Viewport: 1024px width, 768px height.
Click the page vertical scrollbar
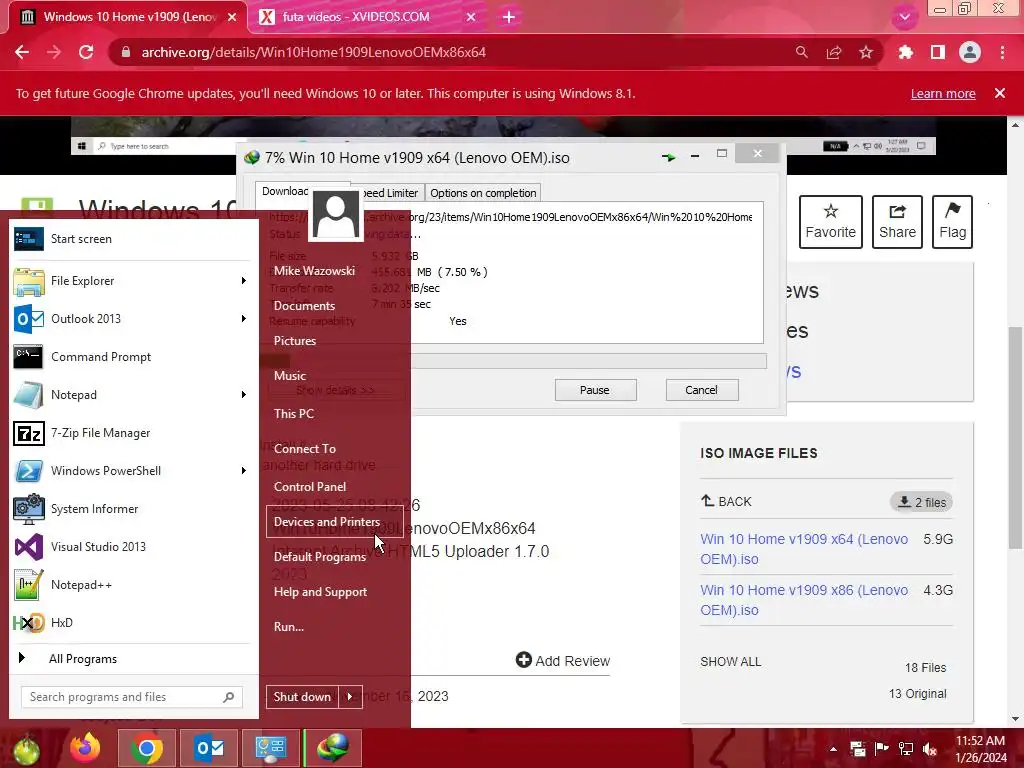(1015, 436)
